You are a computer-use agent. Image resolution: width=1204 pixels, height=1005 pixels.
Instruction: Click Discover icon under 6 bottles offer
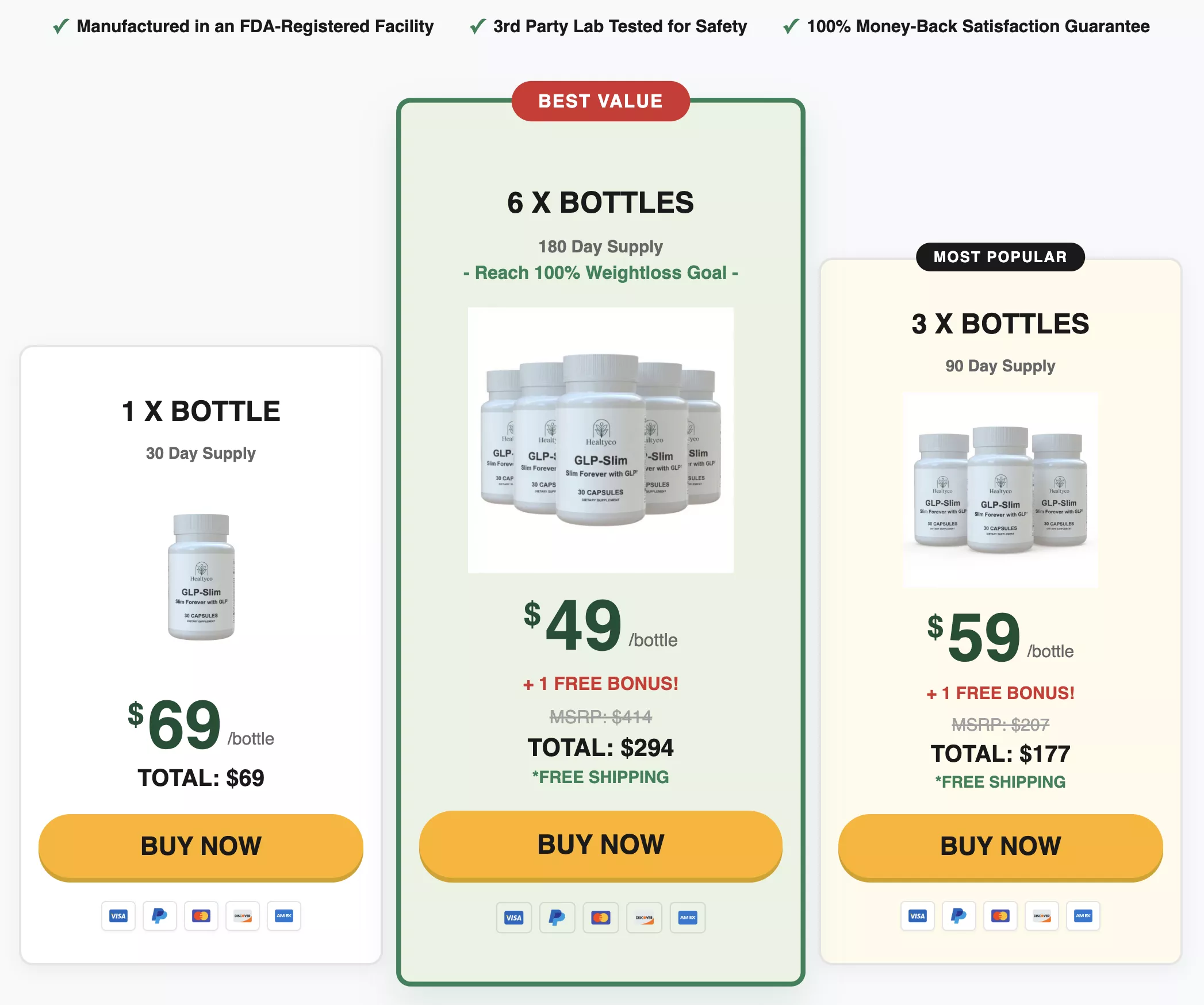tap(644, 918)
